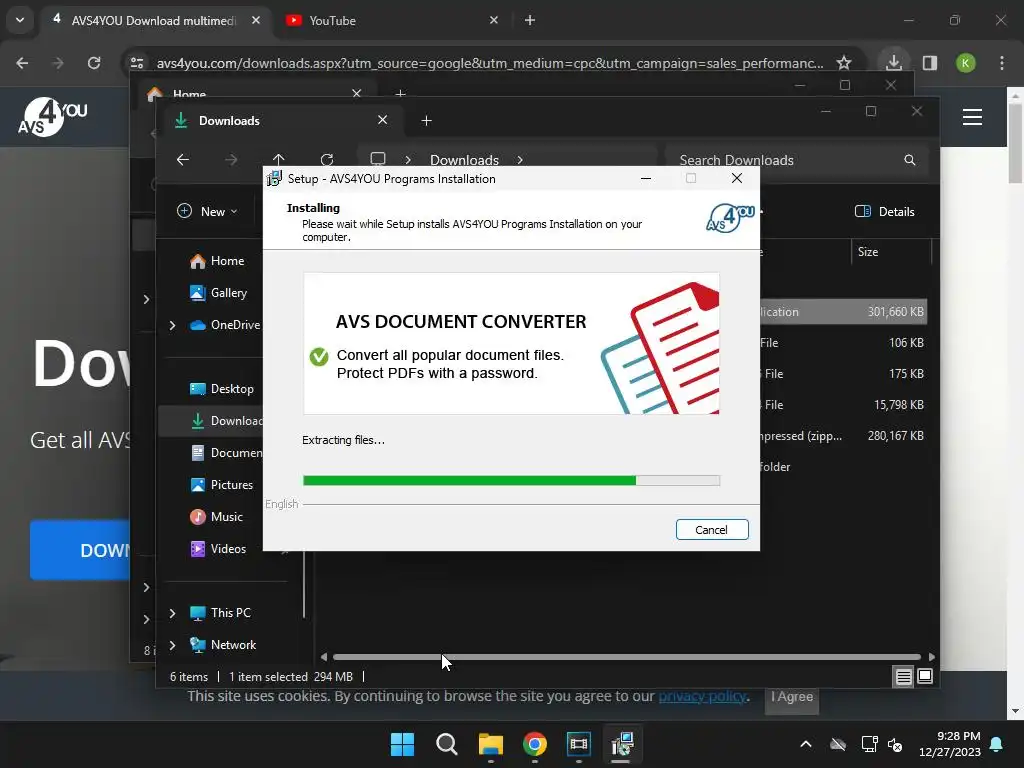The height and width of the screenshot is (768, 1024).
Task: Open Documents in the Explorer sidebar
Action: click(226, 453)
